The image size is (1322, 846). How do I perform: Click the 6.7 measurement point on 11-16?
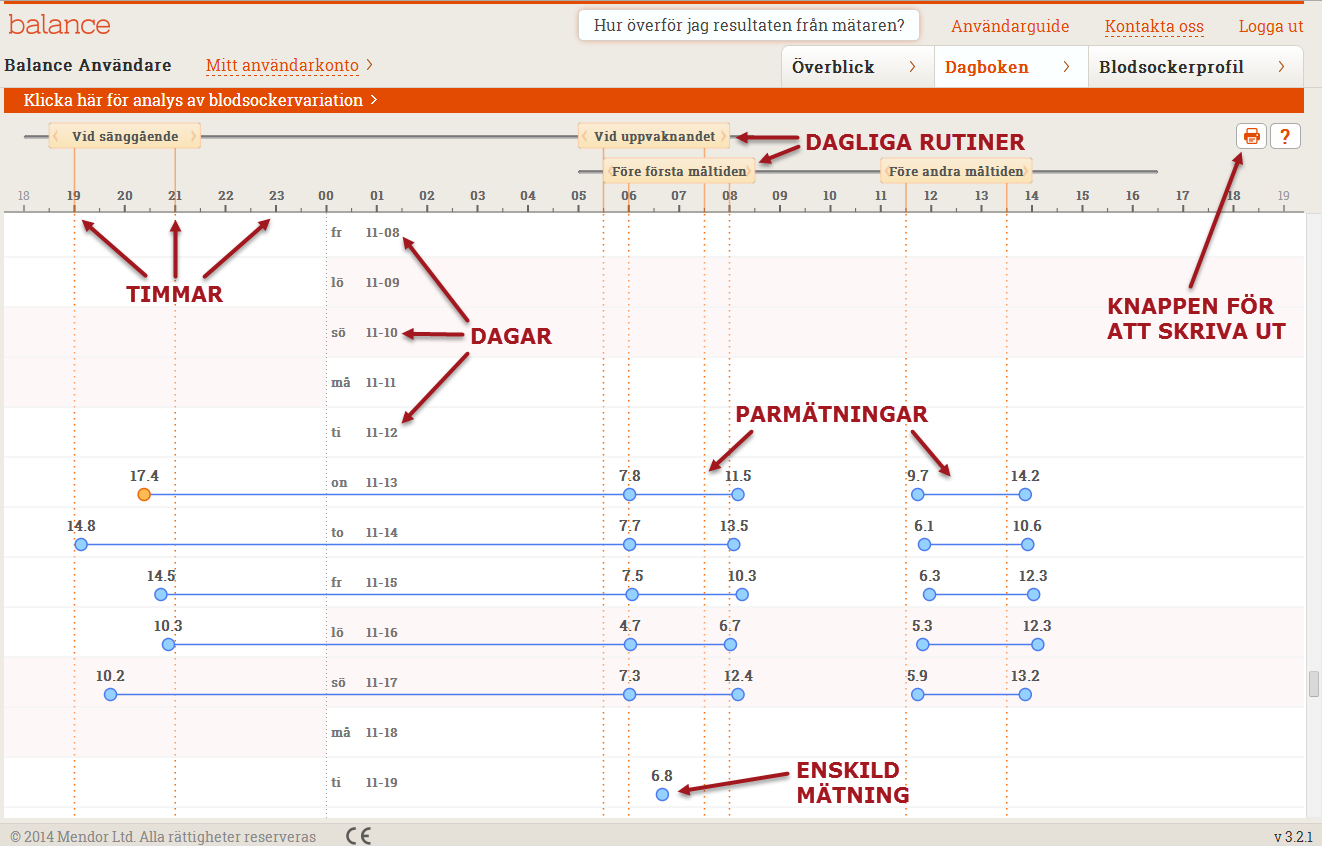coord(730,644)
